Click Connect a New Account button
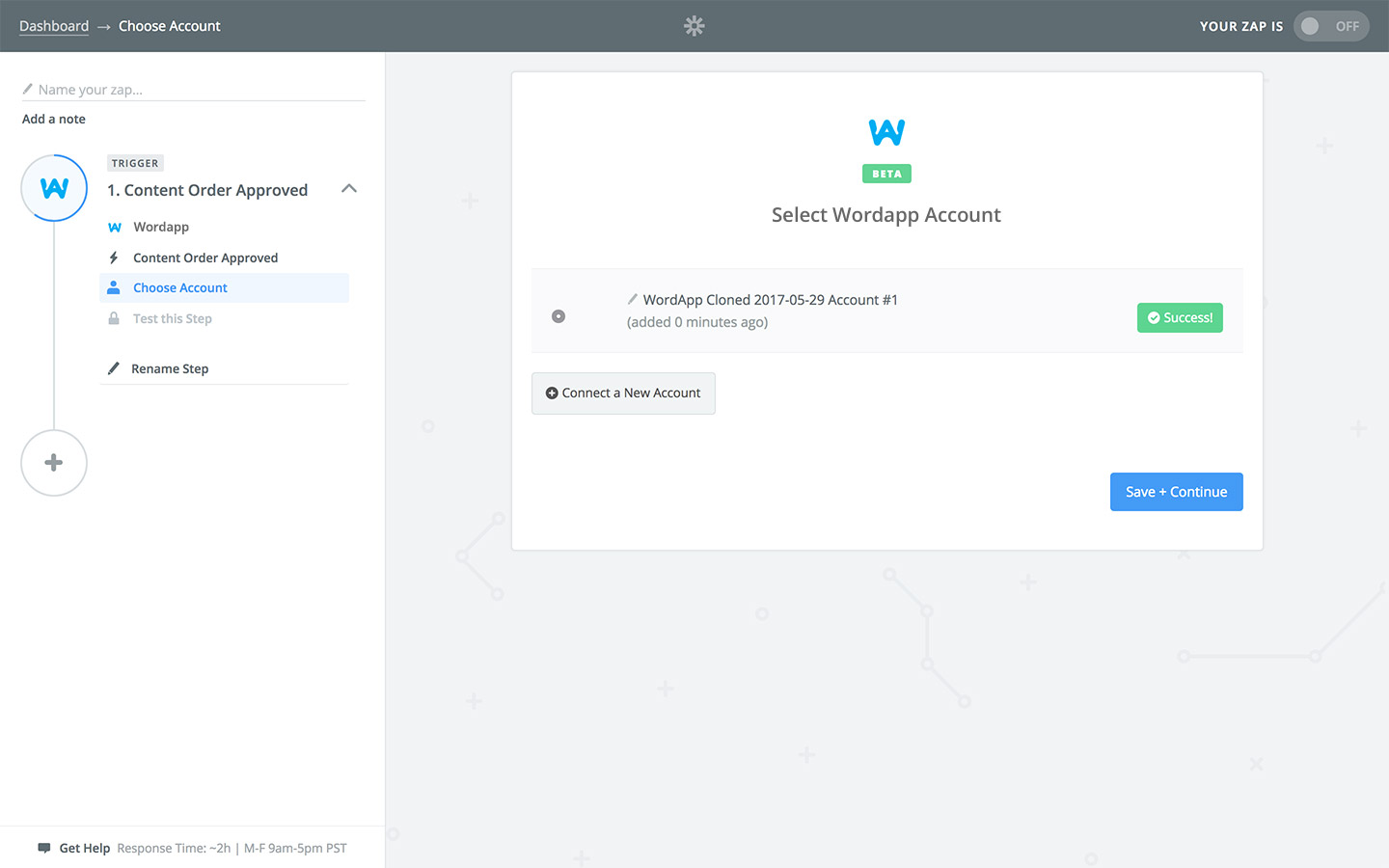The width and height of the screenshot is (1389, 868). (623, 393)
